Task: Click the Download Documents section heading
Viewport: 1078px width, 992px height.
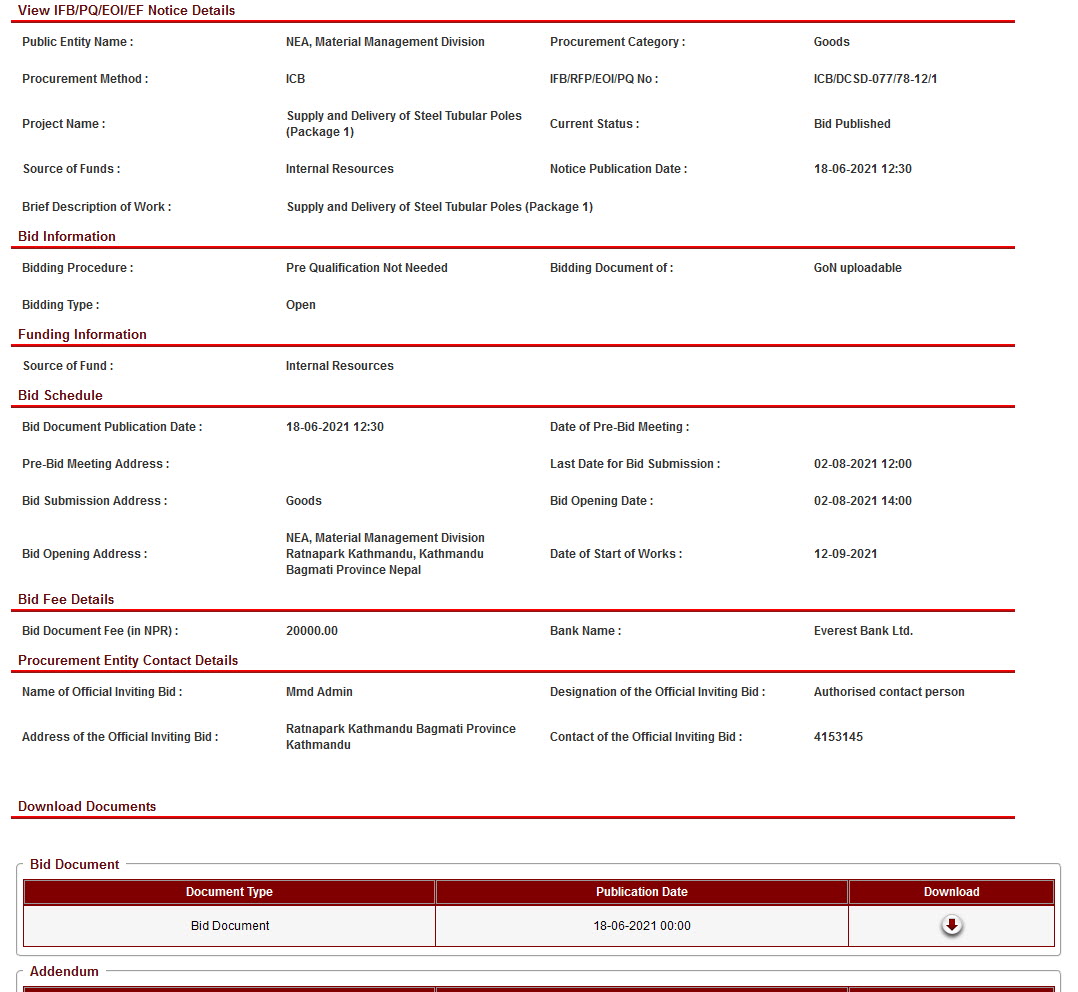Action: (x=87, y=806)
